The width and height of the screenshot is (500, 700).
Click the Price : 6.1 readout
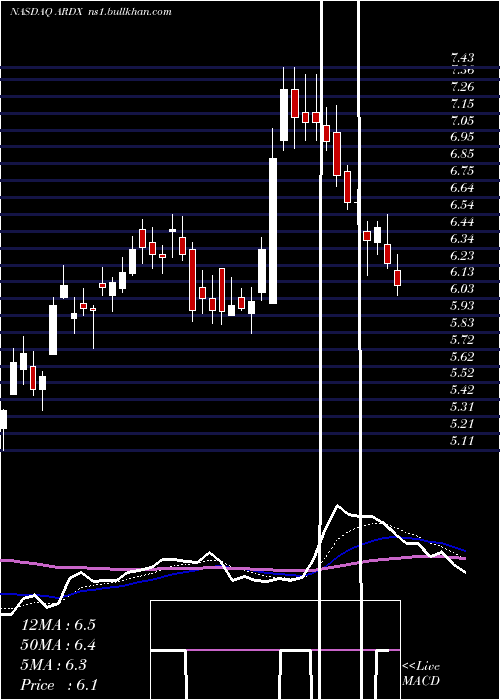click(x=59, y=685)
